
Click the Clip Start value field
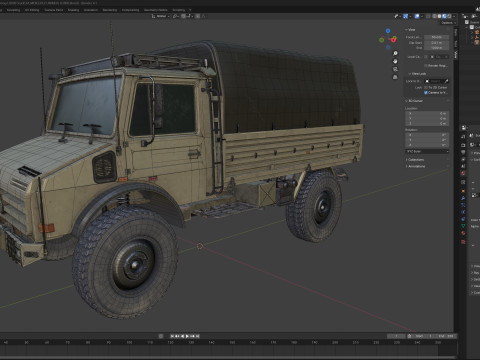[x=437, y=43]
